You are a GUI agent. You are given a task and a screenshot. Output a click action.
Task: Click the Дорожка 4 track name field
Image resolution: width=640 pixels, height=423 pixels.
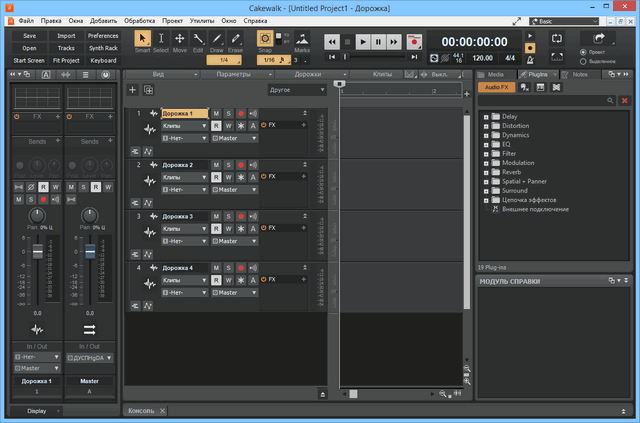coord(183,267)
